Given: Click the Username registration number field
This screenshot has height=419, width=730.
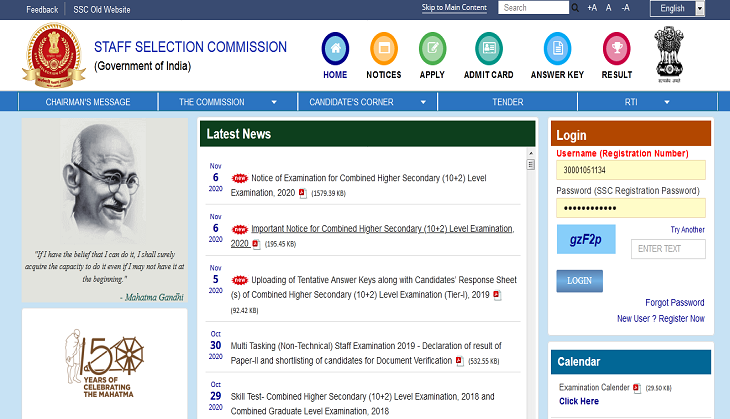Looking at the screenshot, I should coord(631,170).
